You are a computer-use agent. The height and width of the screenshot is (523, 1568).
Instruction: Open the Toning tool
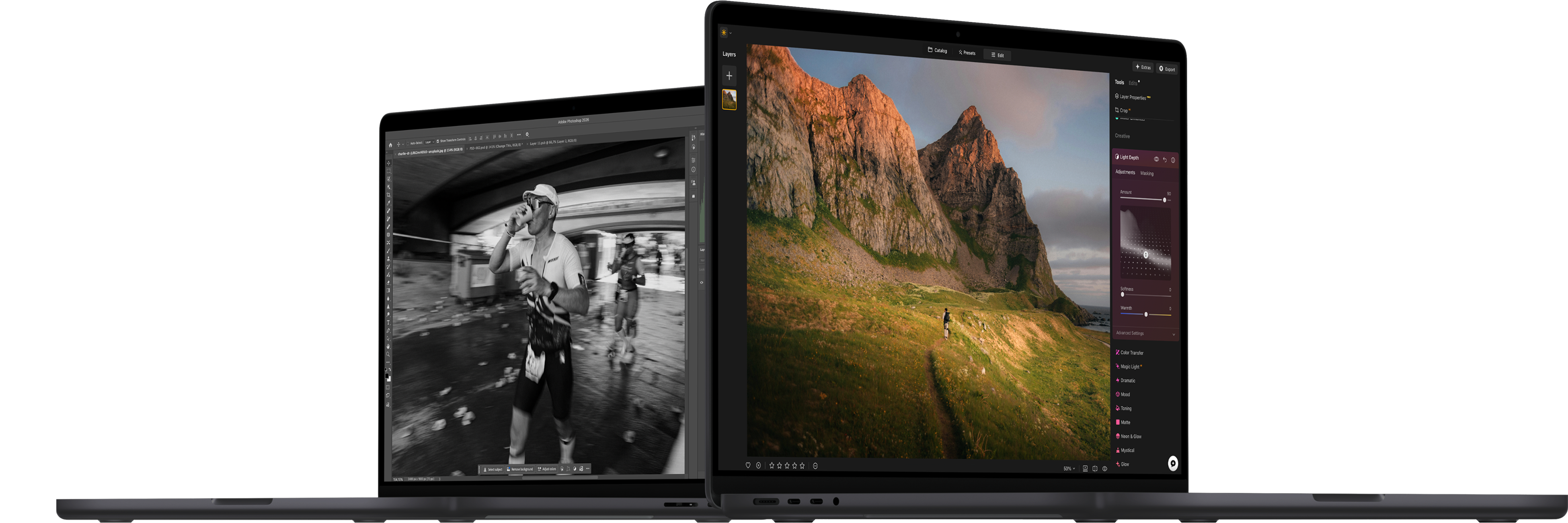click(1124, 408)
